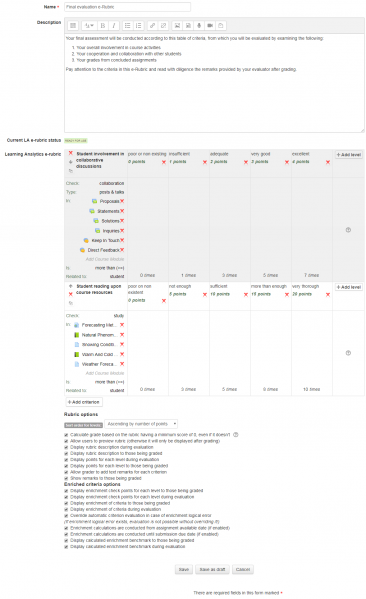This screenshot has height=599, width=366.
Task: Edit the 'adequate' level description
Action: click(219, 154)
